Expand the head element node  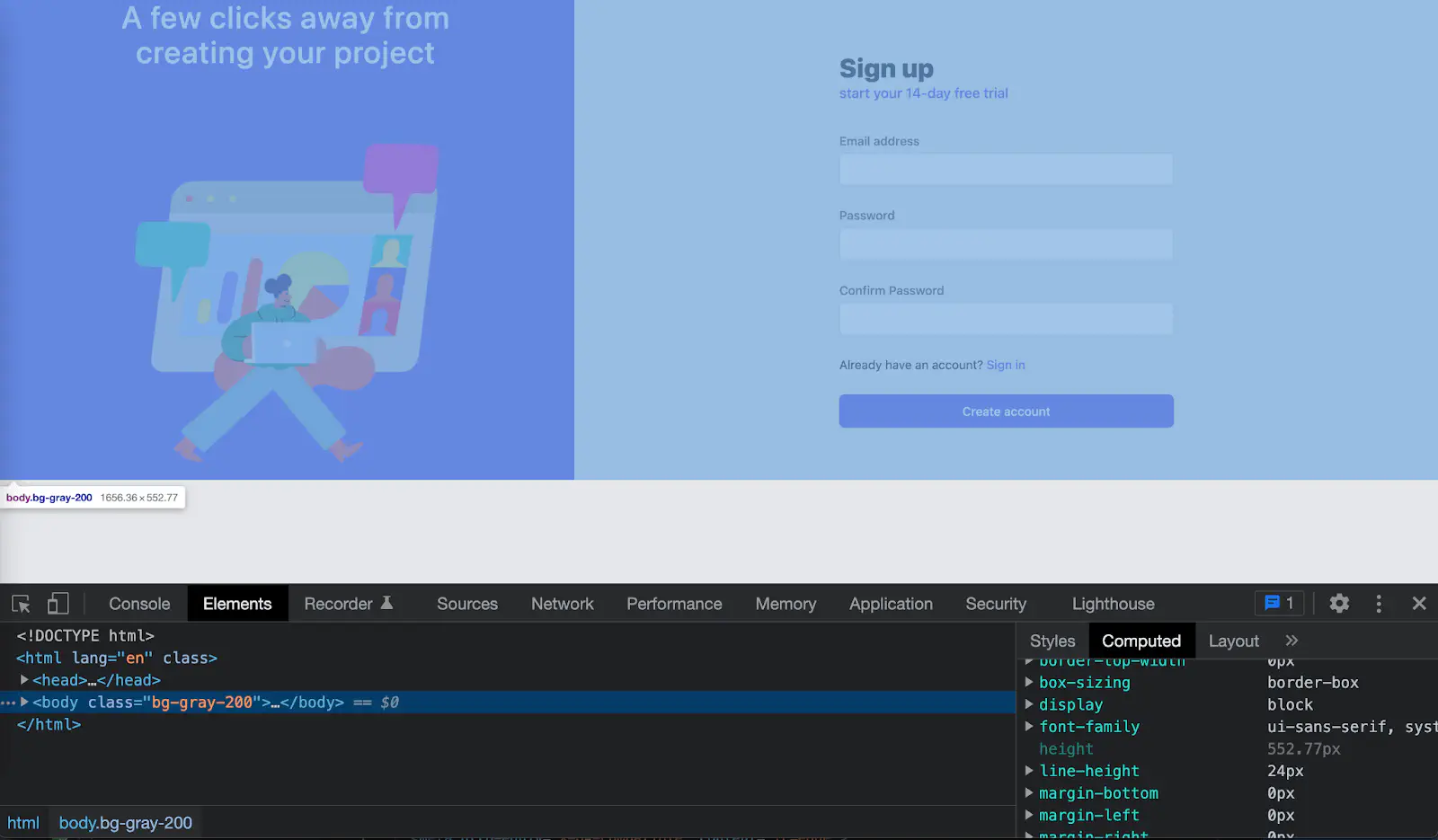pos(24,680)
